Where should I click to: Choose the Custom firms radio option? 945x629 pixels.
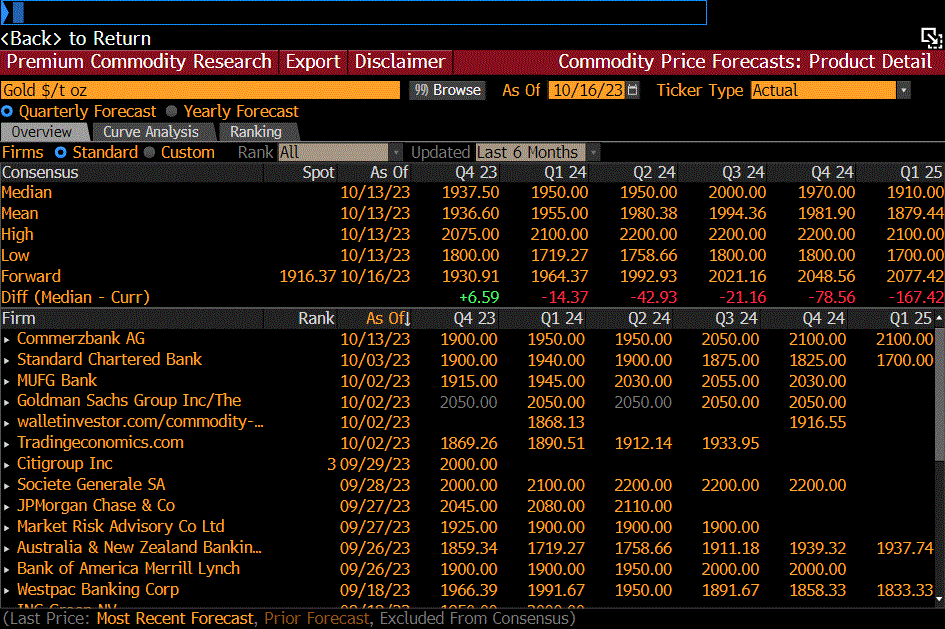pyautogui.click(x=149, y=152)
